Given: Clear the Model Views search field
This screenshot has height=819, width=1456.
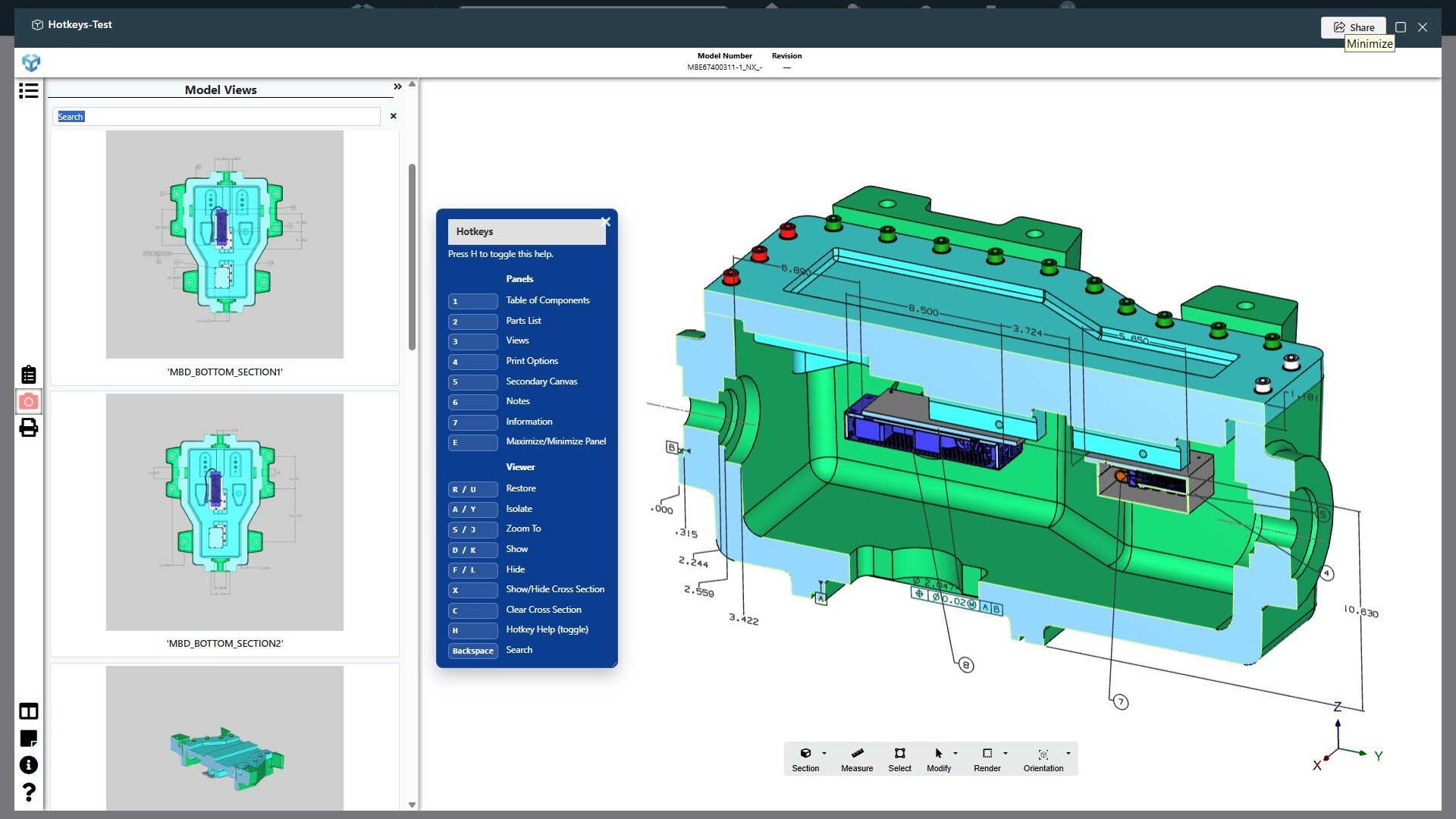Looking at the screenshot, I should (x=393, y=116).
